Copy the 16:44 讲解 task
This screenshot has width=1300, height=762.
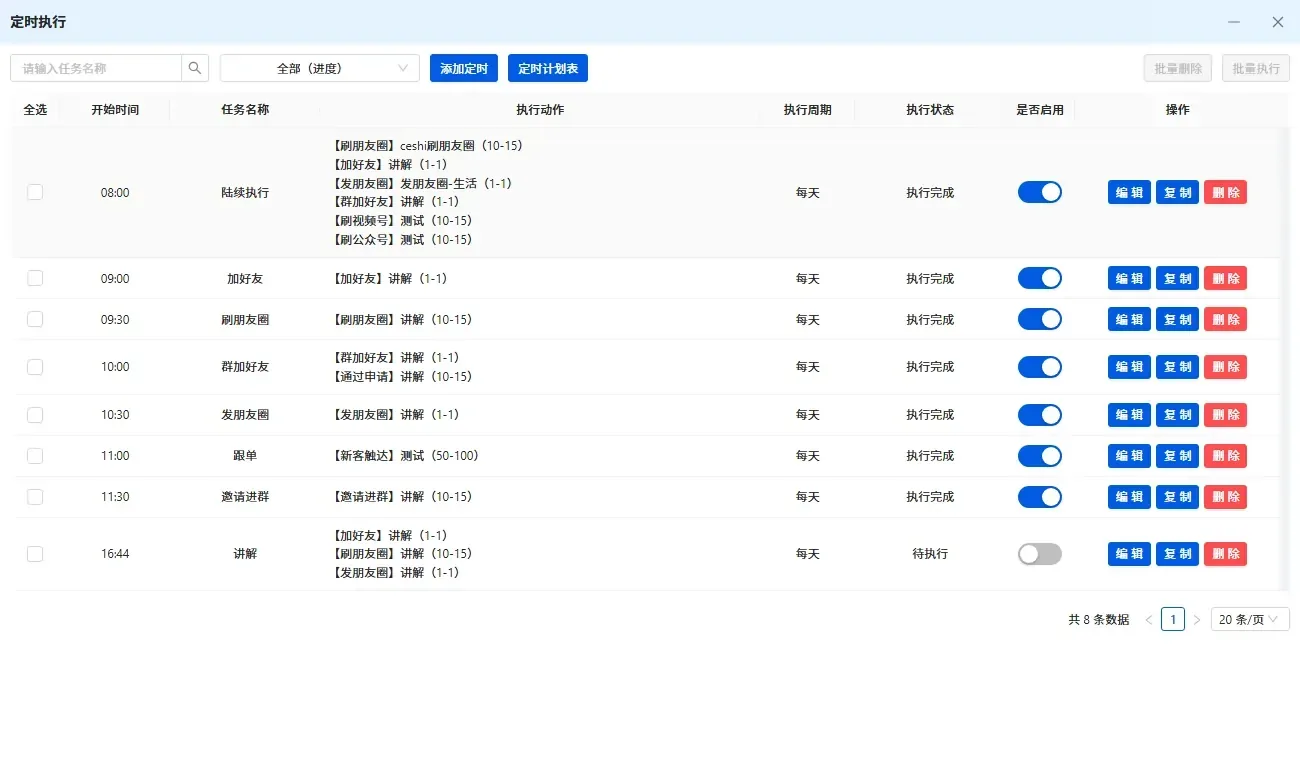point(1177,553)
